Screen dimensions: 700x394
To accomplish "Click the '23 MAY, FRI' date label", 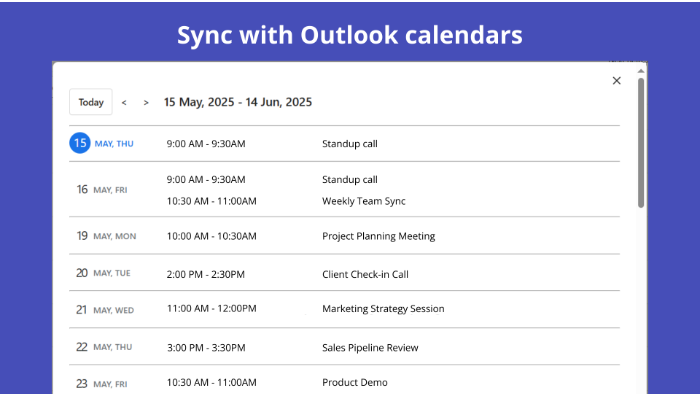I will [102, 384].
